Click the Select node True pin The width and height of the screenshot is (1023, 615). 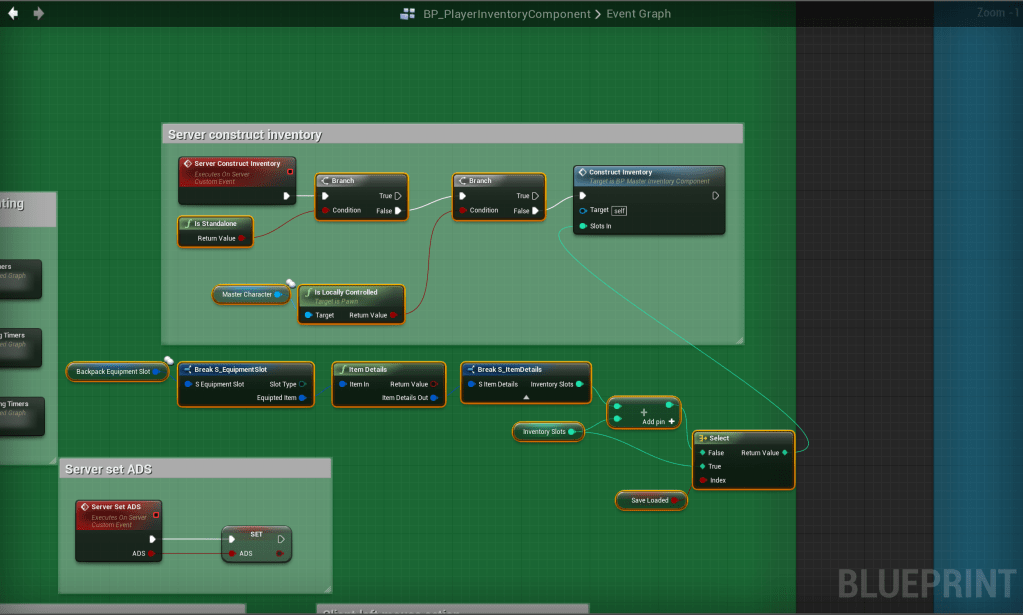703,466
